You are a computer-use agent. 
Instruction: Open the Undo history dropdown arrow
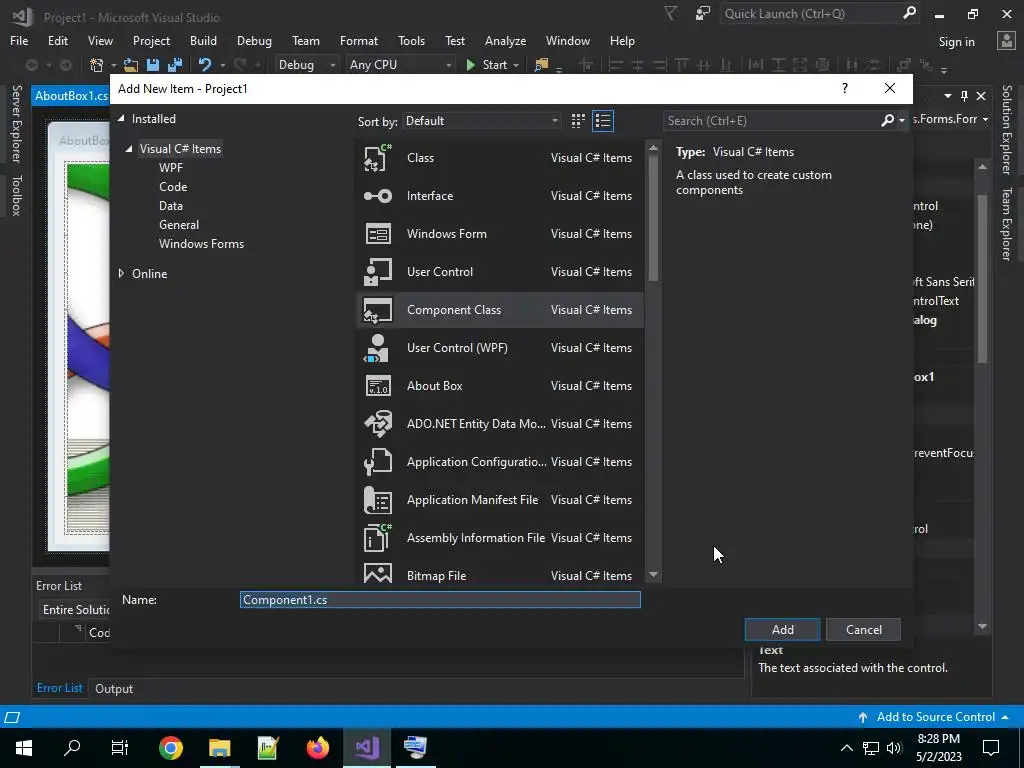[x=223, y=65]
